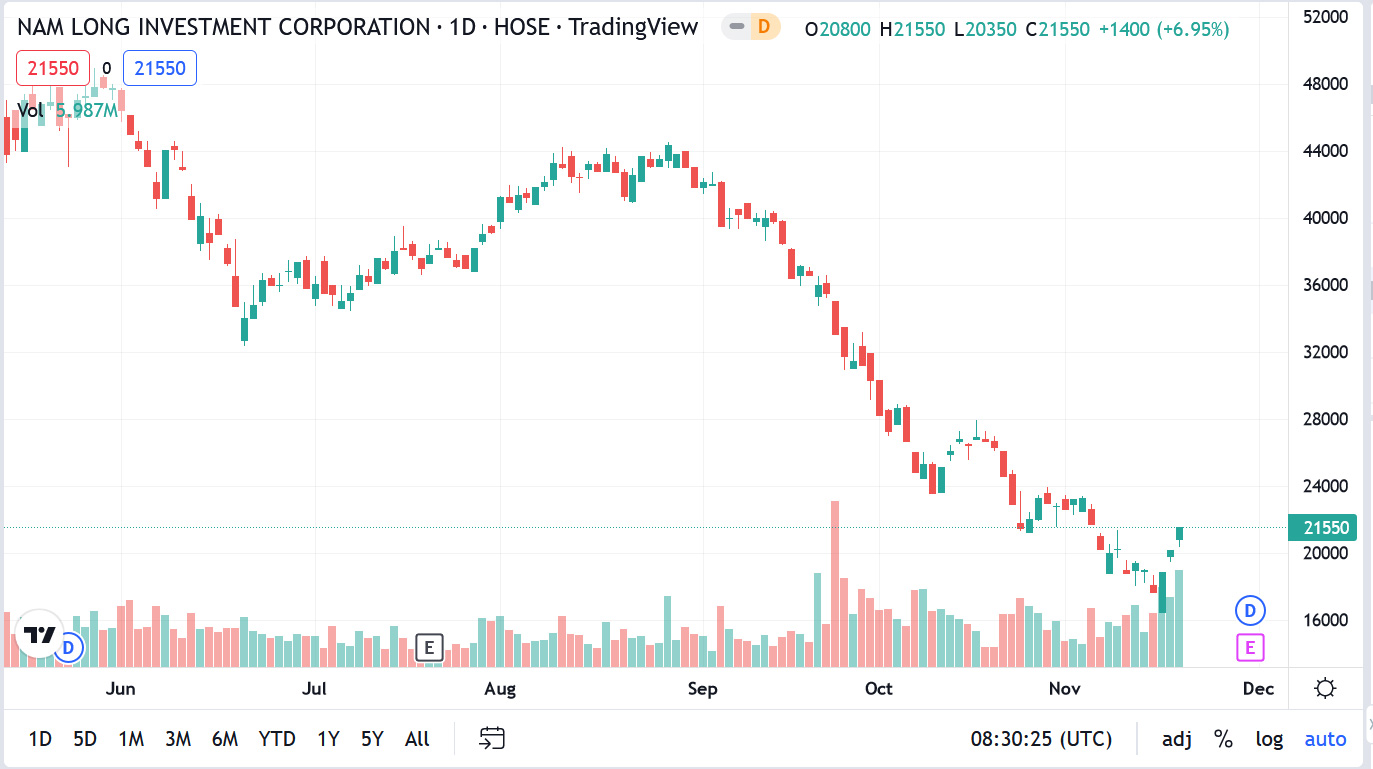Click the blue 21550 buy price button
Screen dimensions: 1373x769
click(x=160, y=68)
